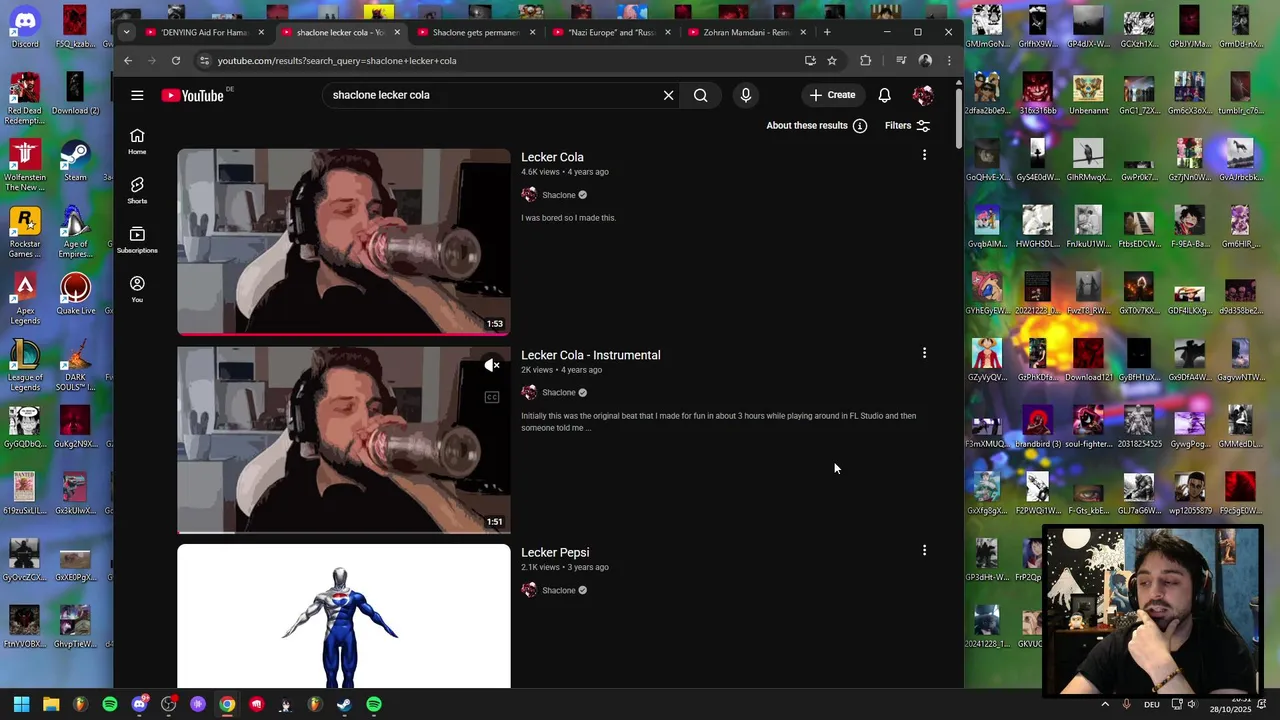This screenshot has width=1280, height=720.
Task: Click the Create button
Action: pyautogui.click(x=833, y=95)
